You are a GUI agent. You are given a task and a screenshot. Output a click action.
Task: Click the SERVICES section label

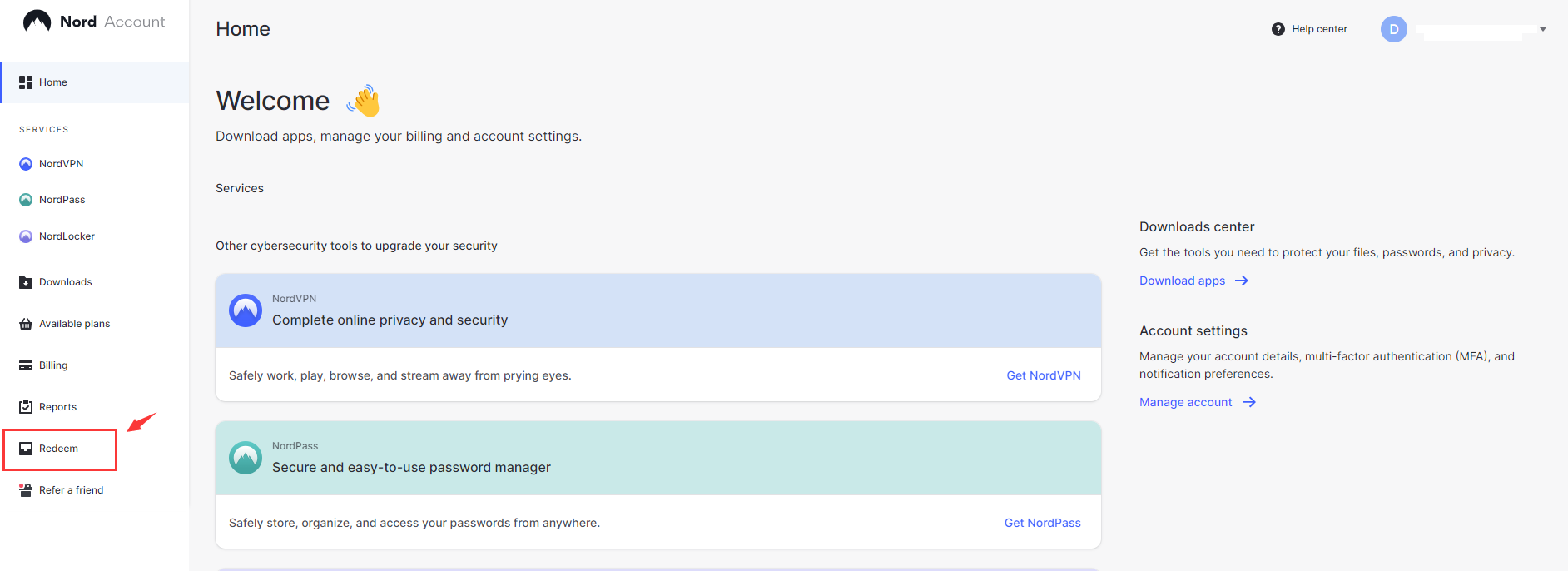click(x=44, y=130)
